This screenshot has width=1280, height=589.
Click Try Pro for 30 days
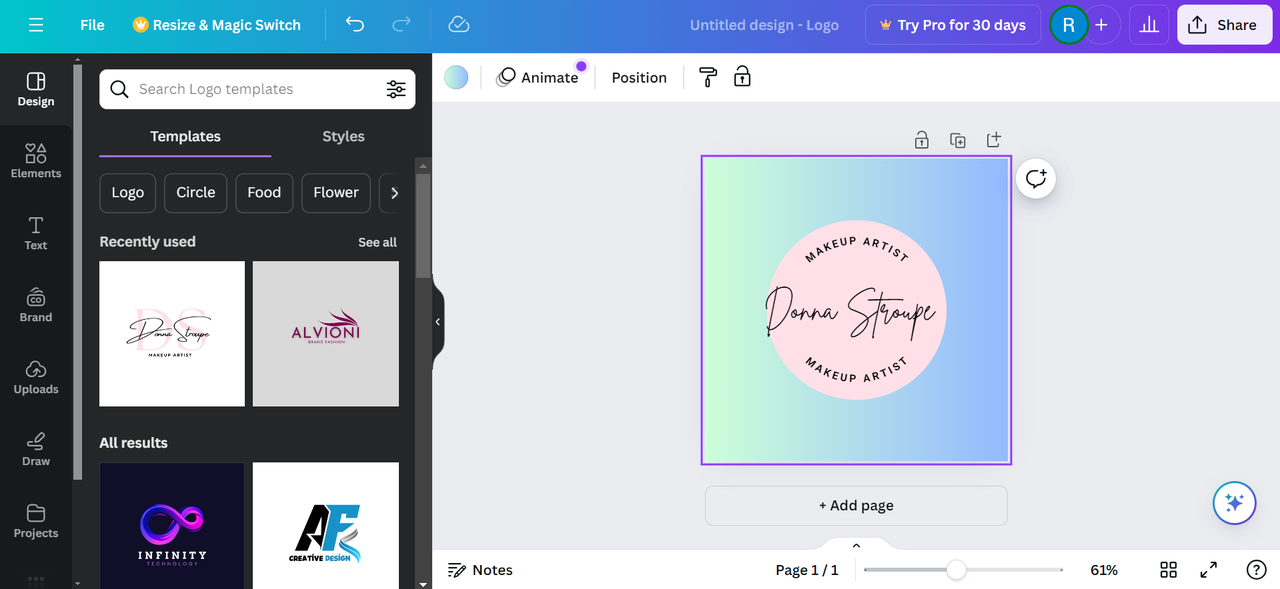point(952,24)
